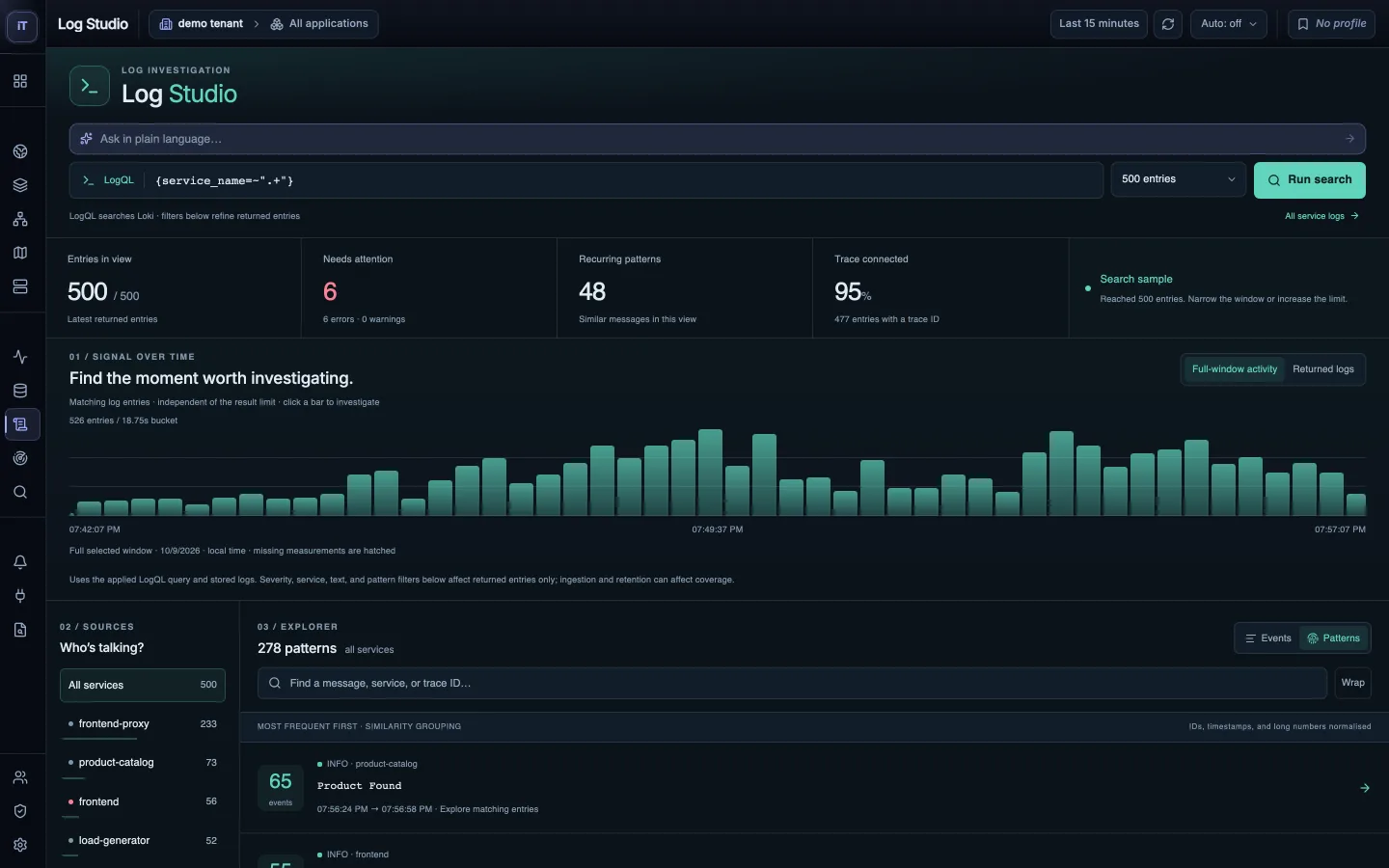Click the tallest bar in the histogram
1389x868 pixels.
click(x=710, y=473)
